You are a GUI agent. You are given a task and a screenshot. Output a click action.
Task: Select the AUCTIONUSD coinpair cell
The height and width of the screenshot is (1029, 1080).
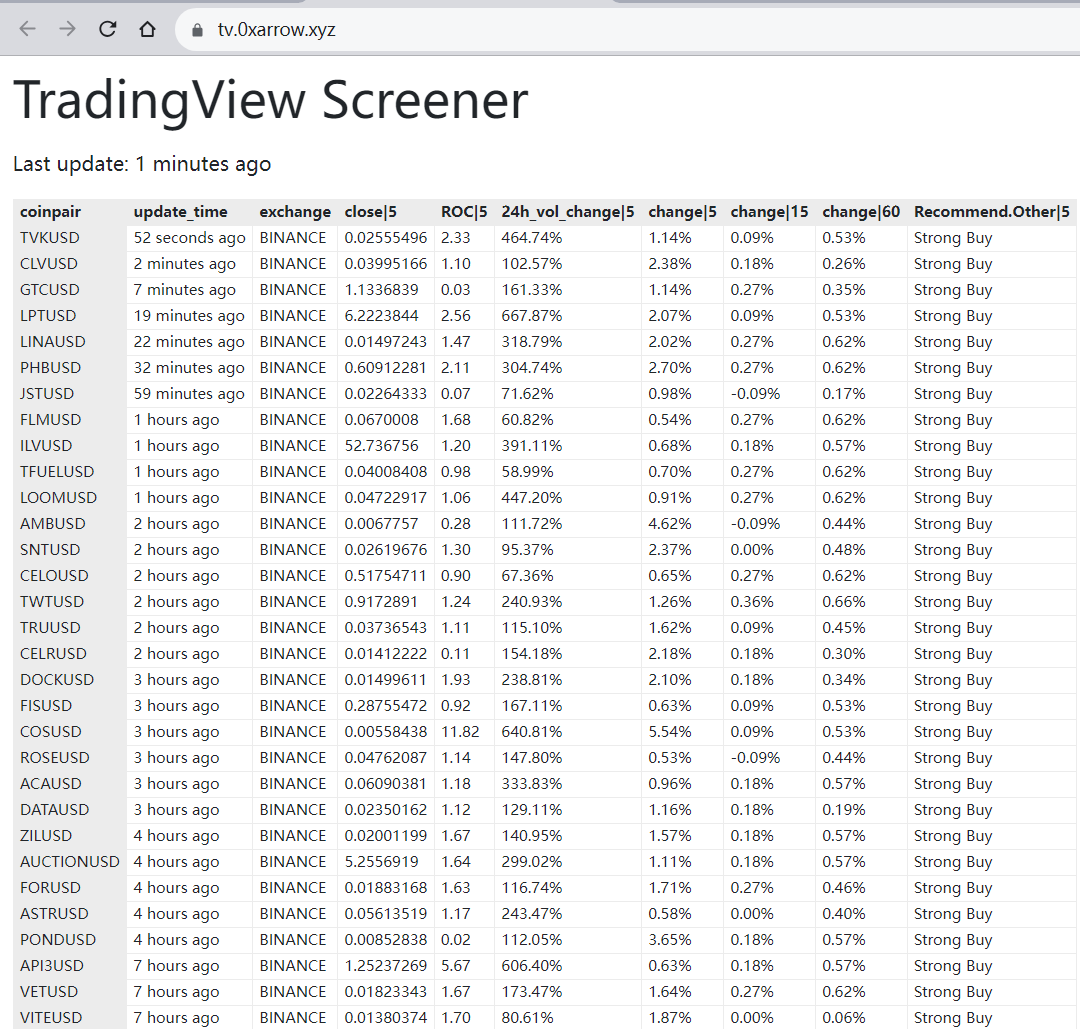[70, 862]
